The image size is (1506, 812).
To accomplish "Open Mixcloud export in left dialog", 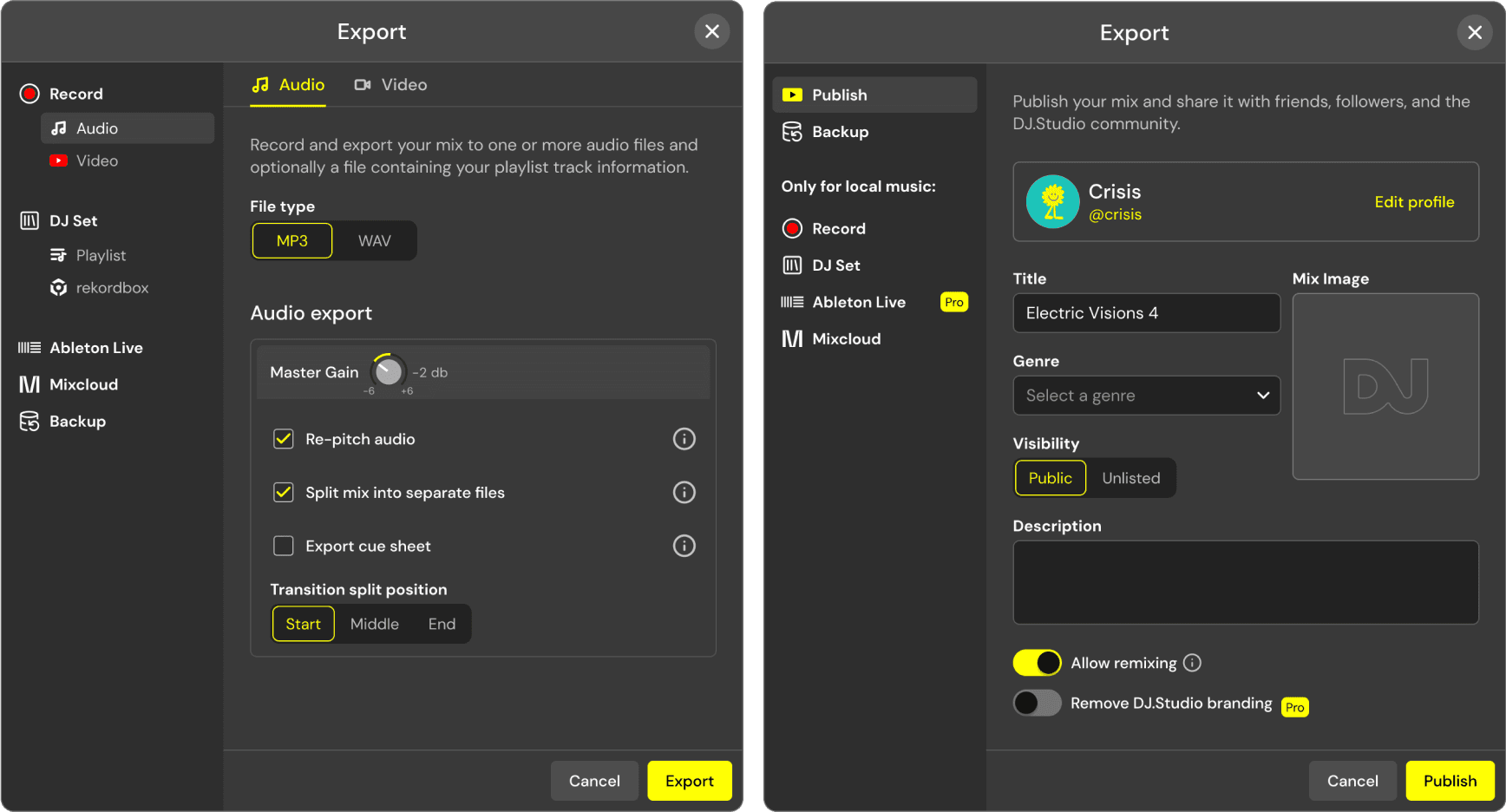I will pyautogui.click(x=69, y=384).
